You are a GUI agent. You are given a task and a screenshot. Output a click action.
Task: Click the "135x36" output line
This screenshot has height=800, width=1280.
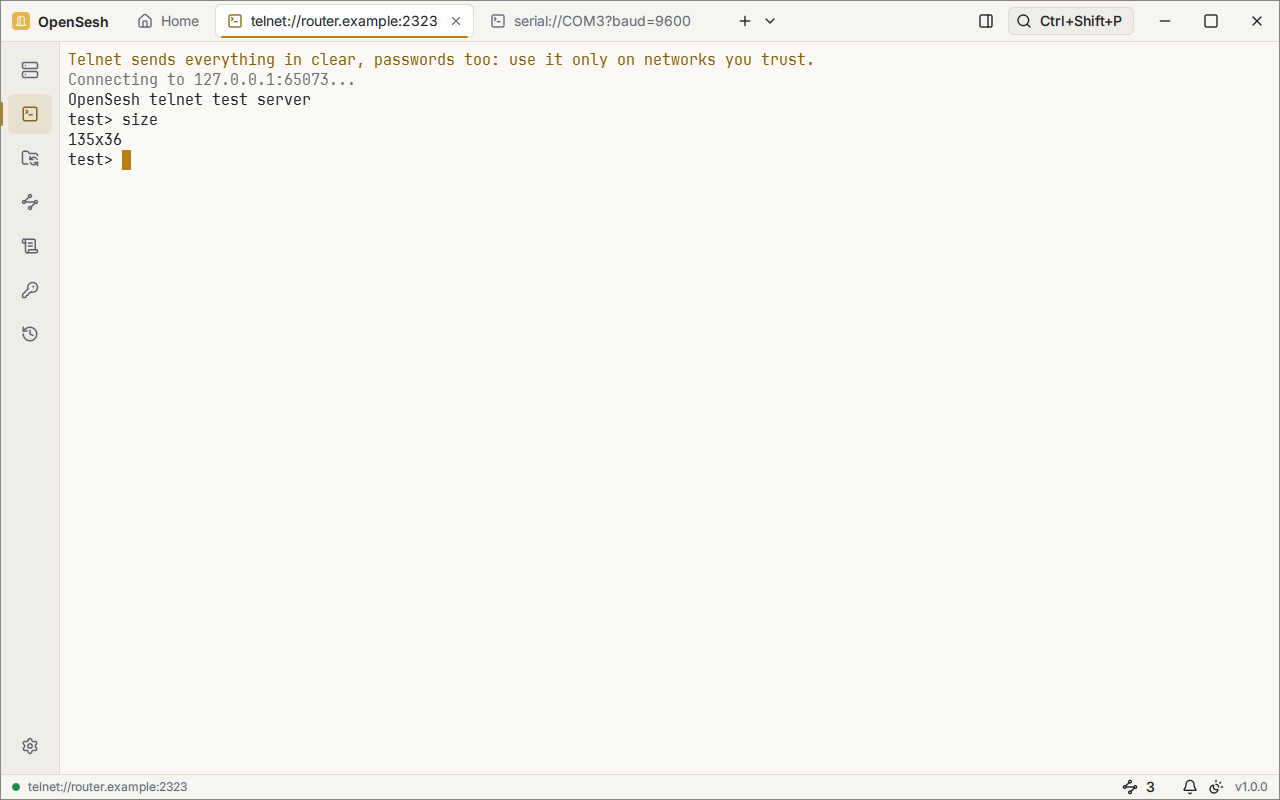click(x=95, y=140)
